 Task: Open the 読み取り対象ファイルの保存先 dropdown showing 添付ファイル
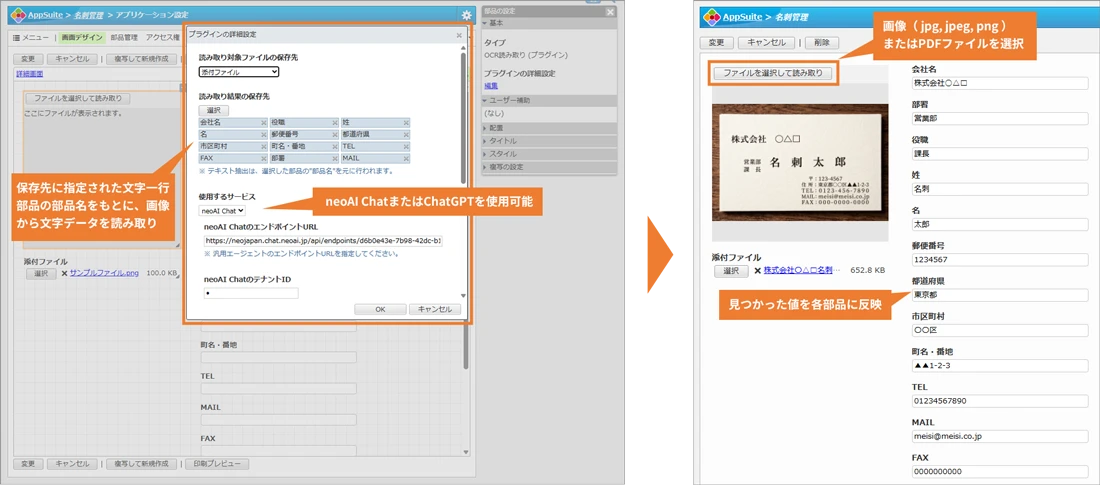pyautogui.click(x=239, y=72)
